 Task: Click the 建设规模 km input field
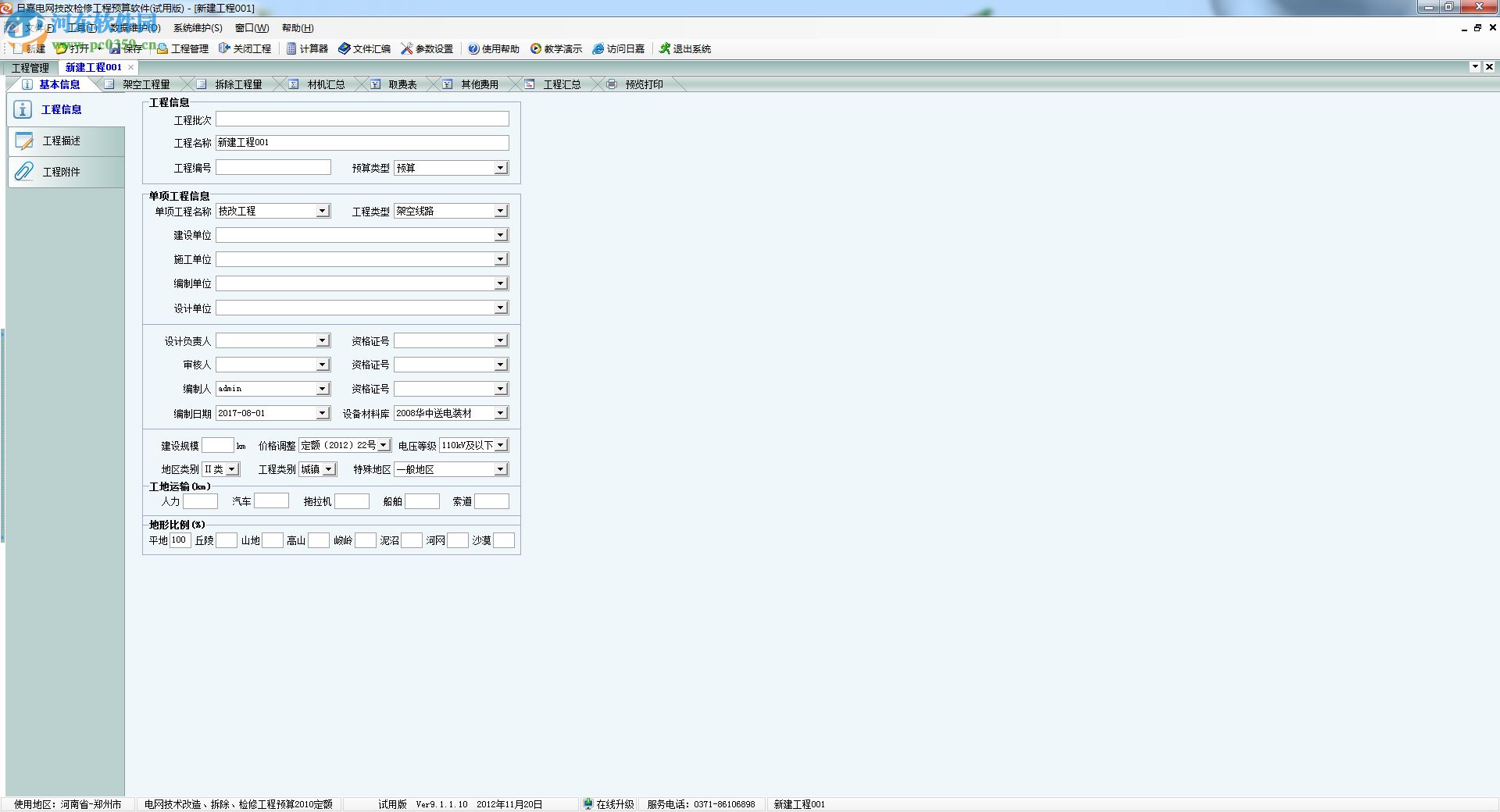pyautogui.click(x=218, y=445)
